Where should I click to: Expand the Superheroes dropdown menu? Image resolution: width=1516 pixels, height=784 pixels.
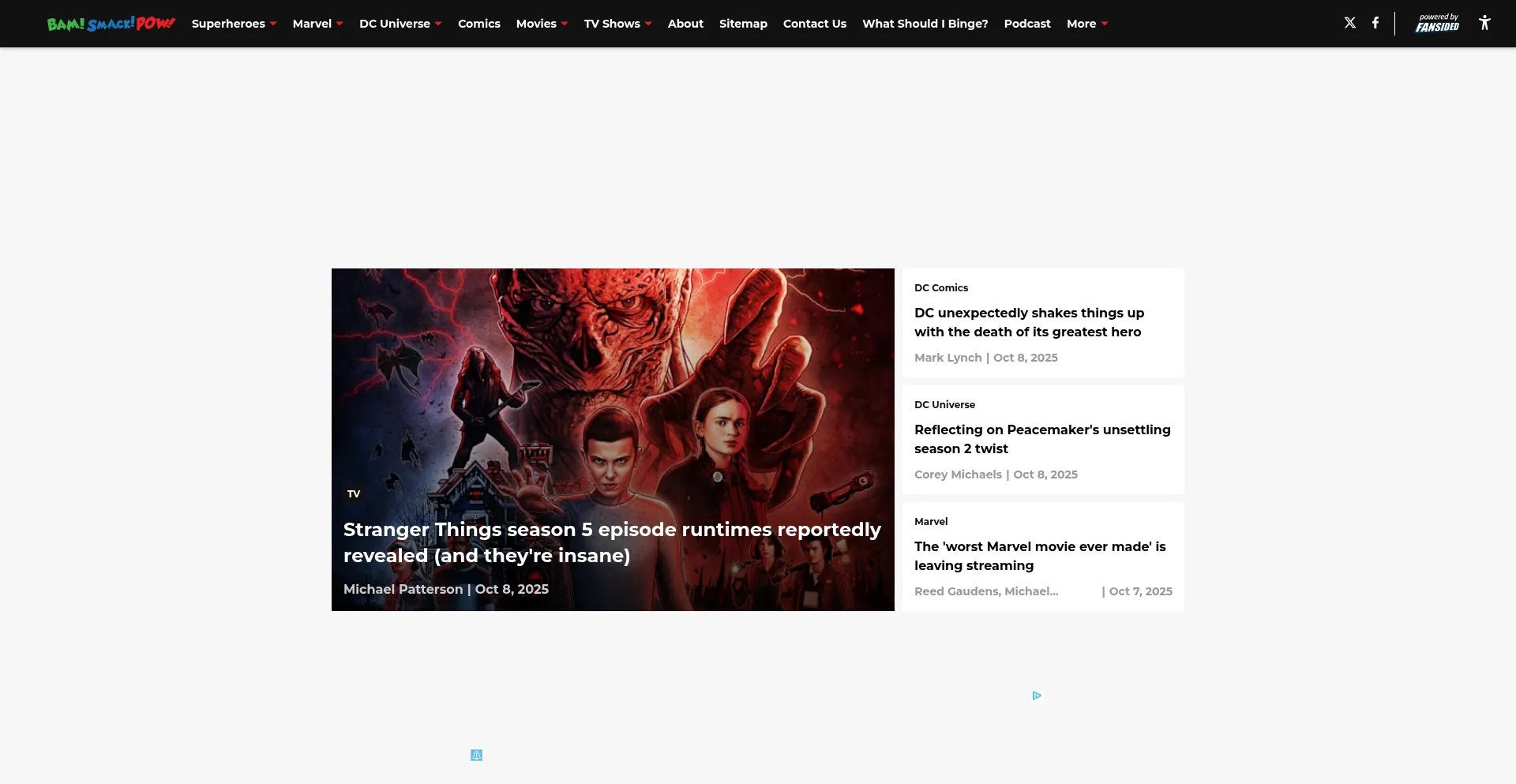tap(234, 24)
